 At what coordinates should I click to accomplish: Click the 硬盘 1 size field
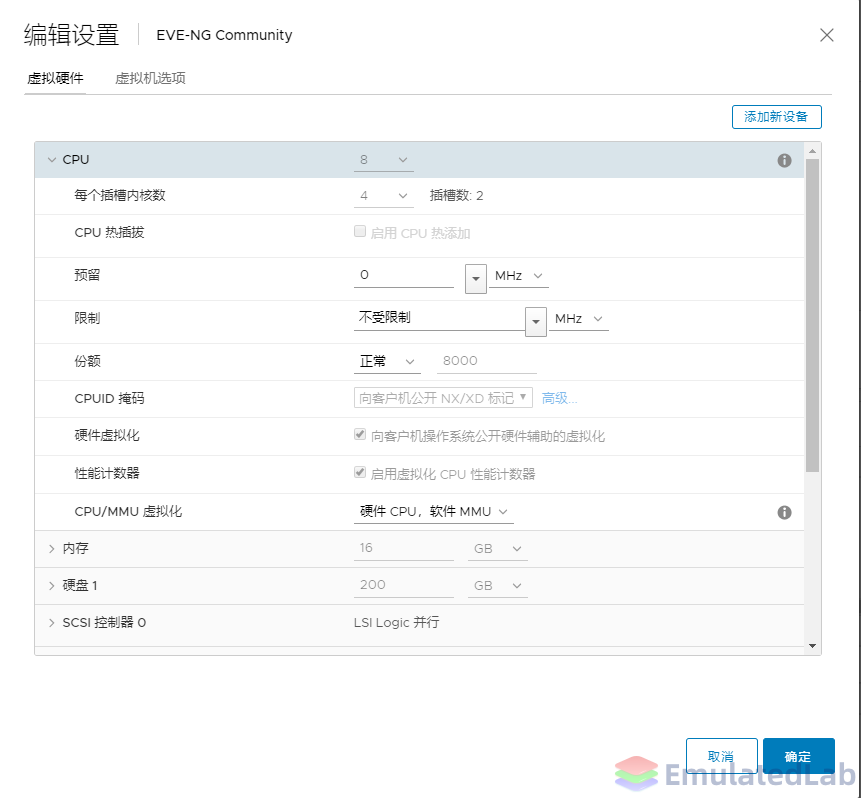pyautogui.click(x=404, y=585)
